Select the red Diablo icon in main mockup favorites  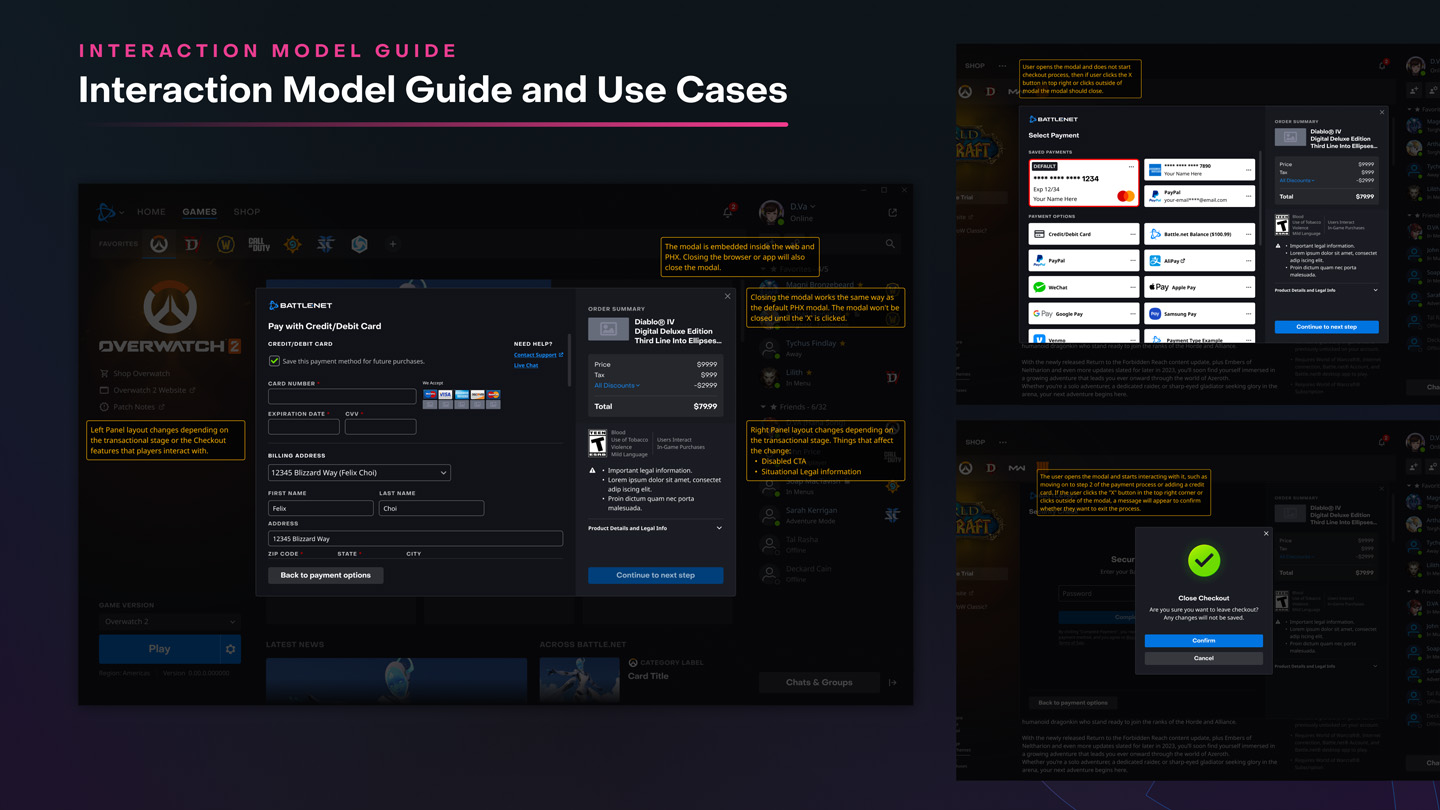click(192, 244)
